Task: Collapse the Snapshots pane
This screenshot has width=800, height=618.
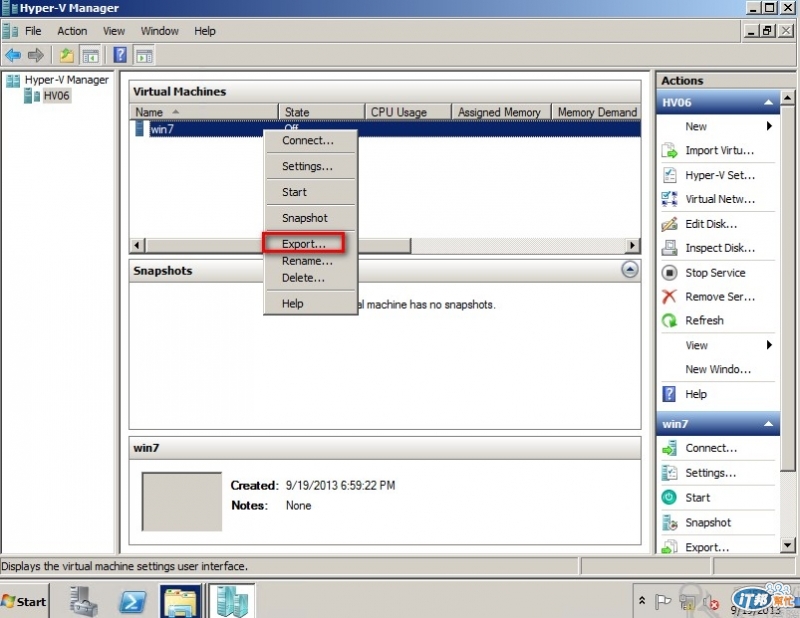Action: click(630, 270)
